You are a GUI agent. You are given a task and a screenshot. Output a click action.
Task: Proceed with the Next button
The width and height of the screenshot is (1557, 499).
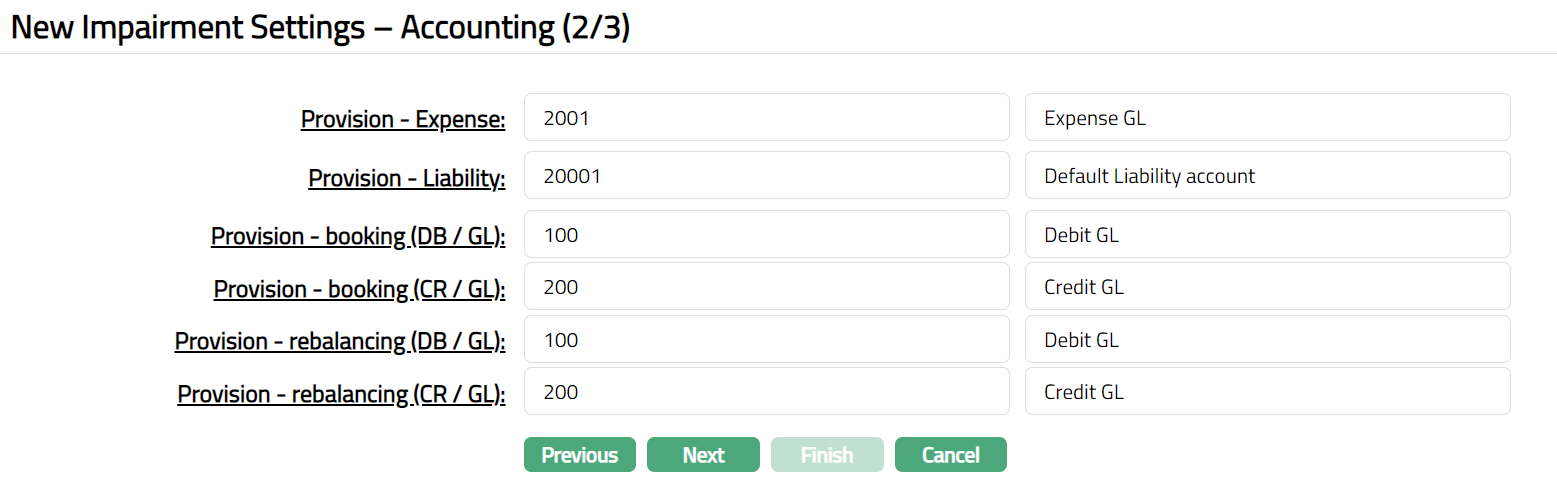(703, 455)
